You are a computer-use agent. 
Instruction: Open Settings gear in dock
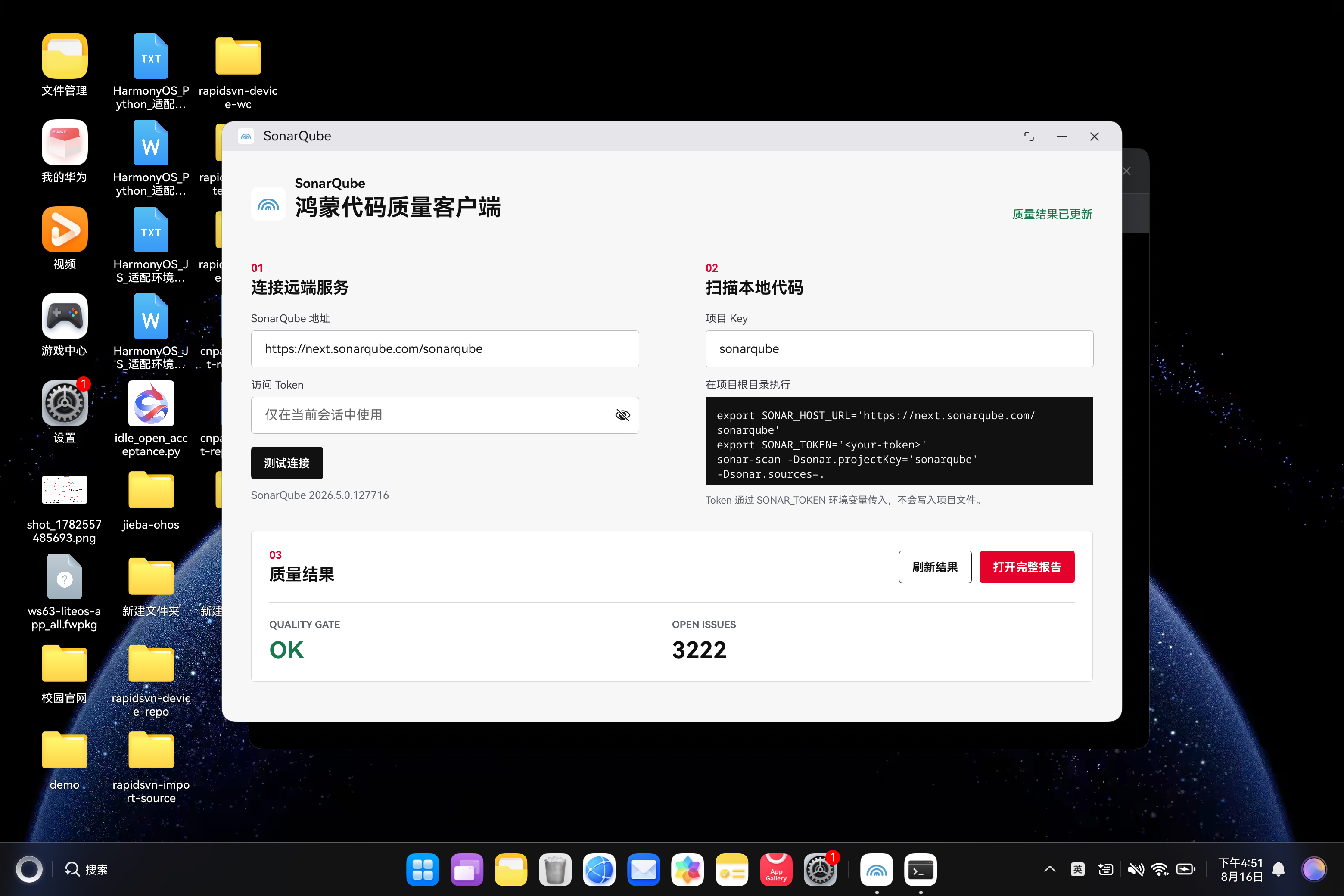click(820, 870)
